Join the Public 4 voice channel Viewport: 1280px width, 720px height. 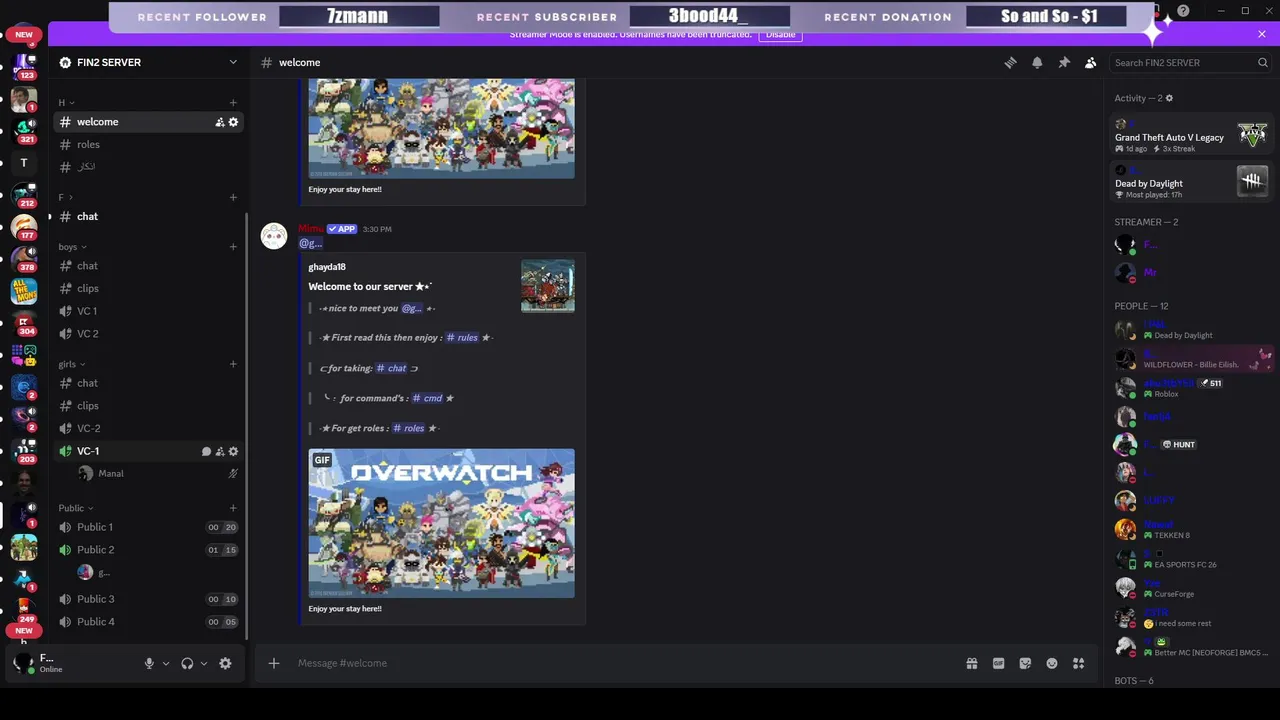click(x=147, y=621)
